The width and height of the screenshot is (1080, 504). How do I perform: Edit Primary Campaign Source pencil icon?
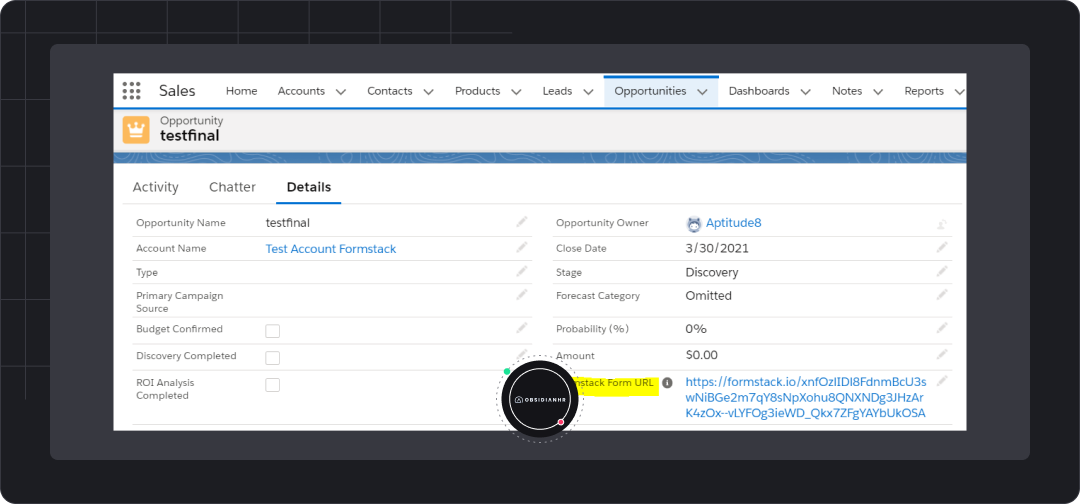[522, 295]
